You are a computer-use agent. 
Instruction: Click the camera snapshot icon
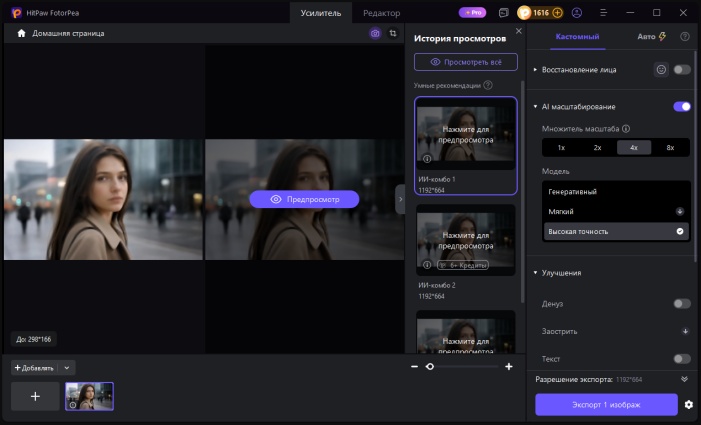point(375,34)
